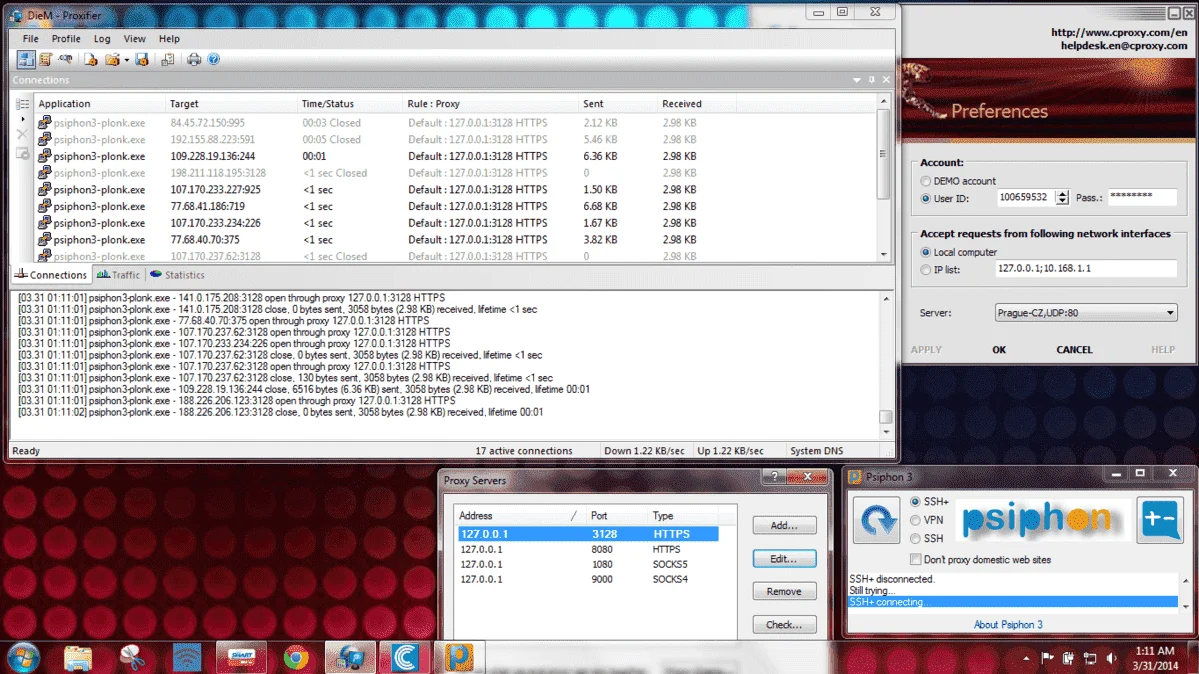This screenshot has height=674, width=1199.
Task: Click Psiphon log scroll-down arrow
Action: [1185, 606]
